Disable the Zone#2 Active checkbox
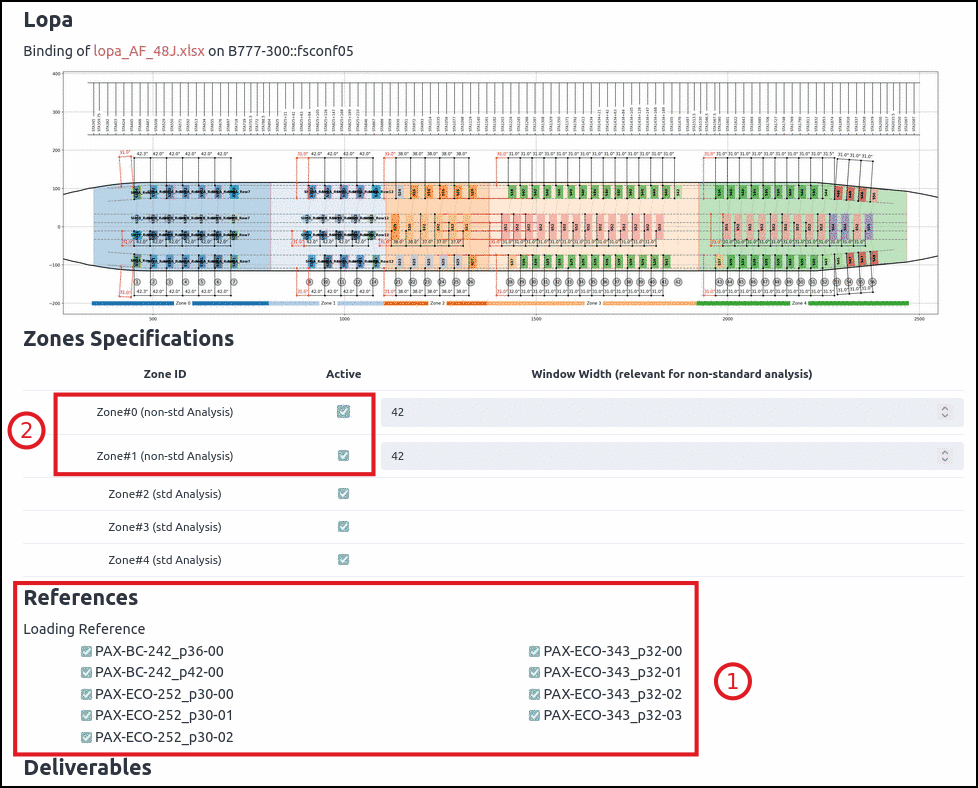The height and width of the screenshot is (788, 978). coord(344,493)
